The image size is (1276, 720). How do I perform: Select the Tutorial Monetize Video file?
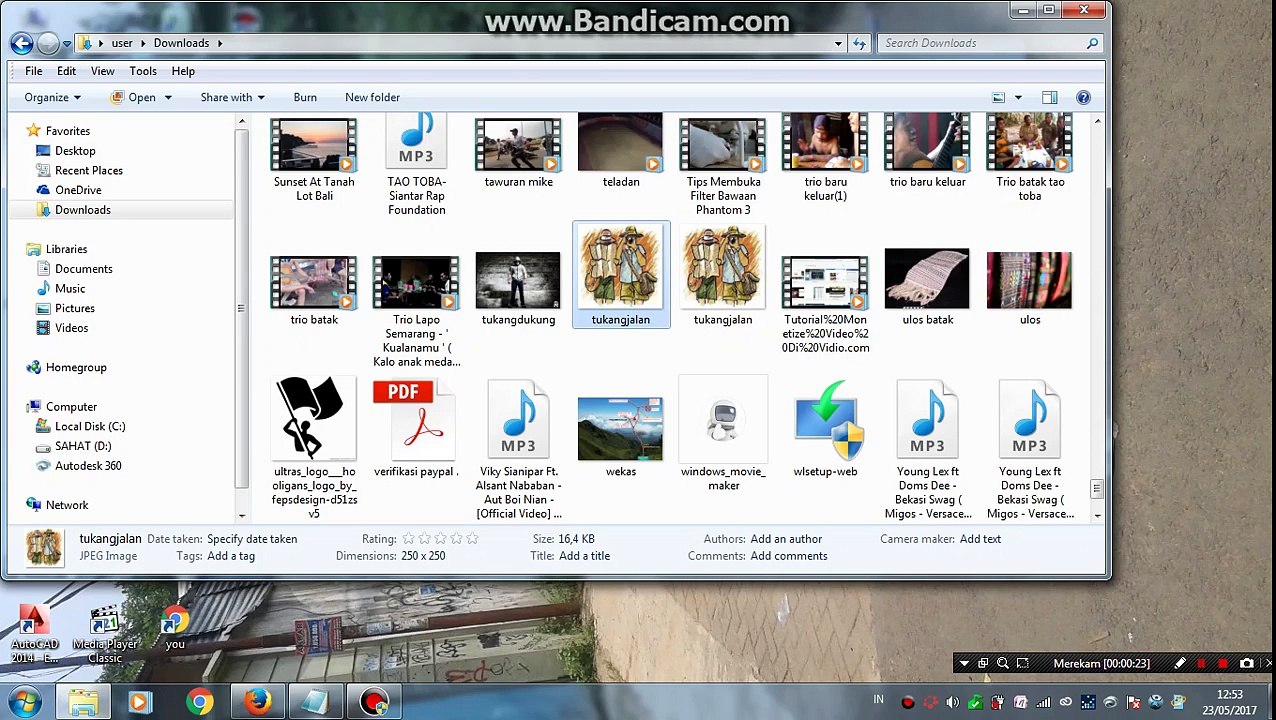point(825,303)
